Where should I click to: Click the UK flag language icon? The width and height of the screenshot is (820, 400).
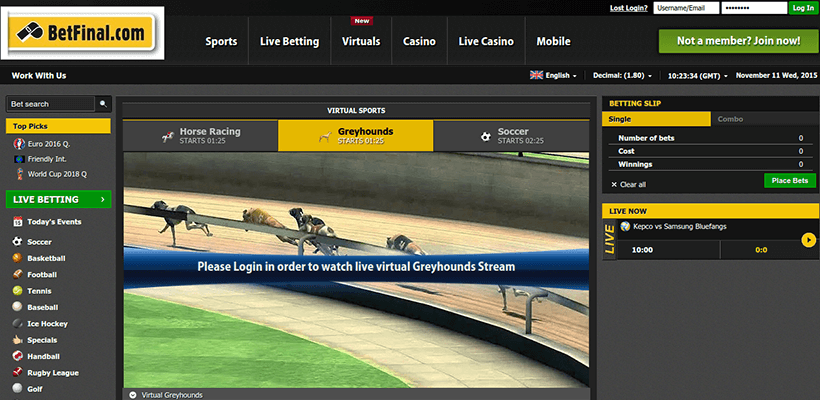tap(537, 75)
